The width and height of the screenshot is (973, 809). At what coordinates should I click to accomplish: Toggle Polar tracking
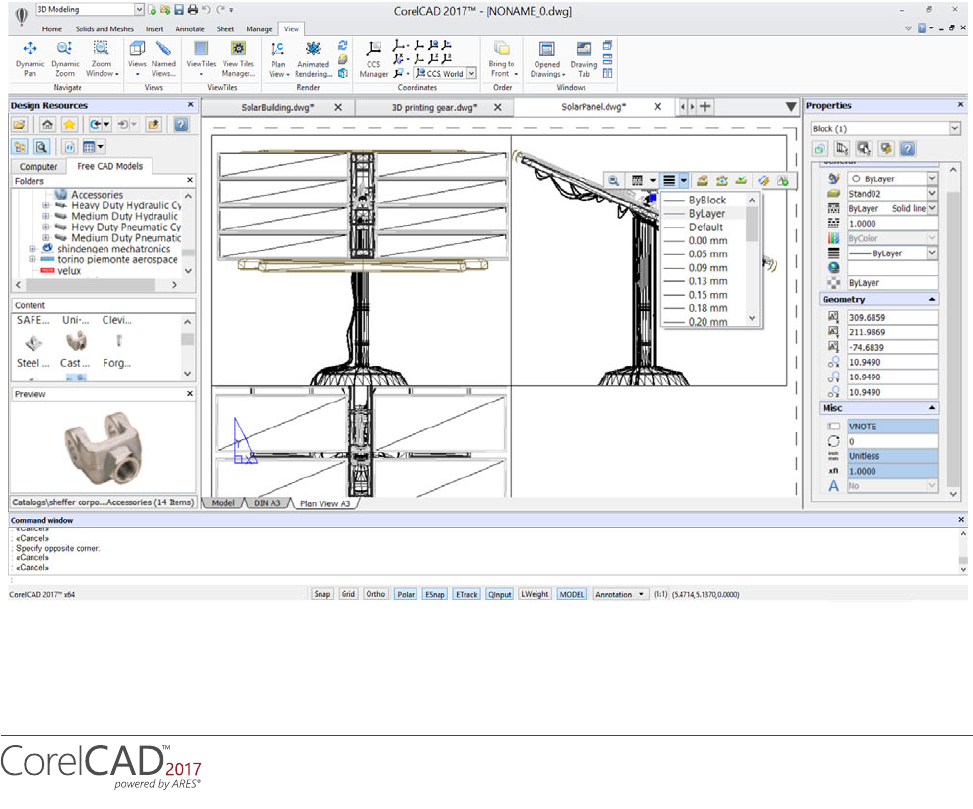click(406, 594)
